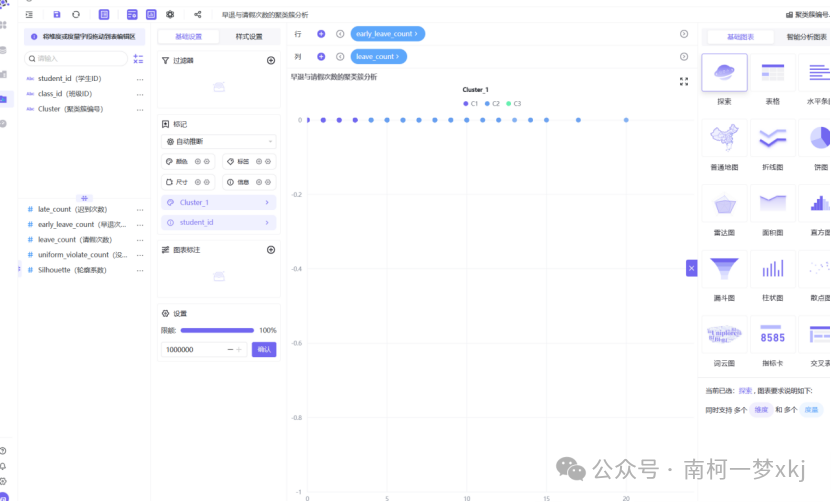Select the class_id (班级ID) field
831x502 pixels.
(x=65, y=94)
